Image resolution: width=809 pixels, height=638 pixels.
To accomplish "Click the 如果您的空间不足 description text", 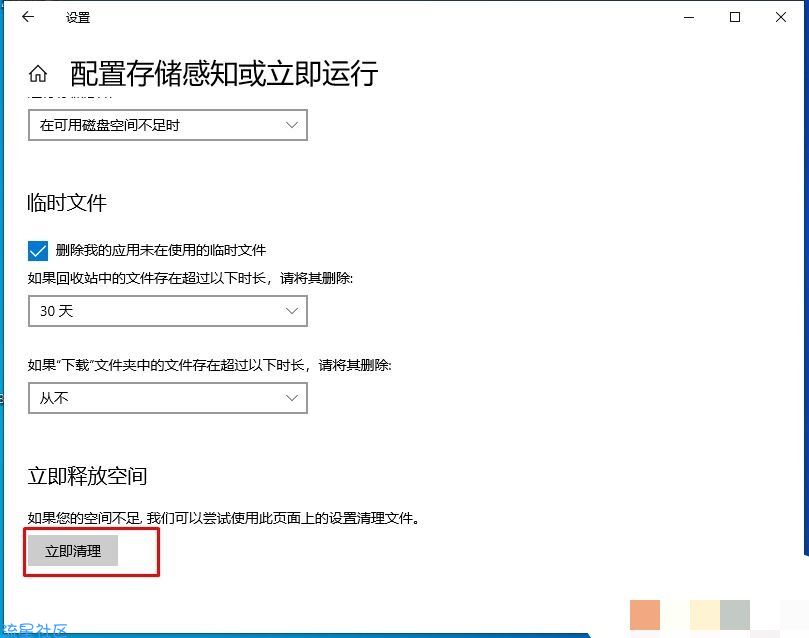I will pyautogui.click(x=223, y=518).
